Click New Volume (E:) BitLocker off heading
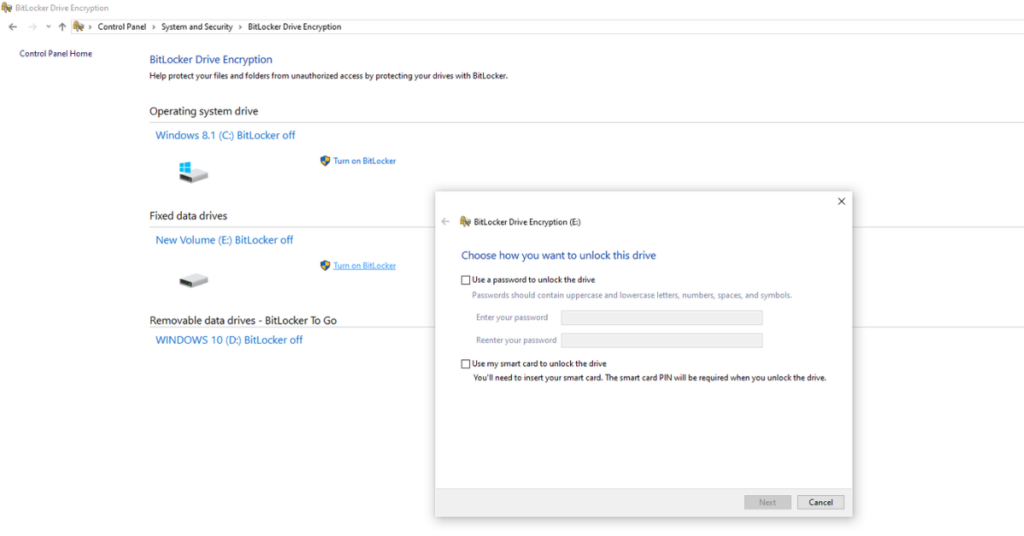The height and width of the screenshot is (536, 1024). click(x=224, y=240)
